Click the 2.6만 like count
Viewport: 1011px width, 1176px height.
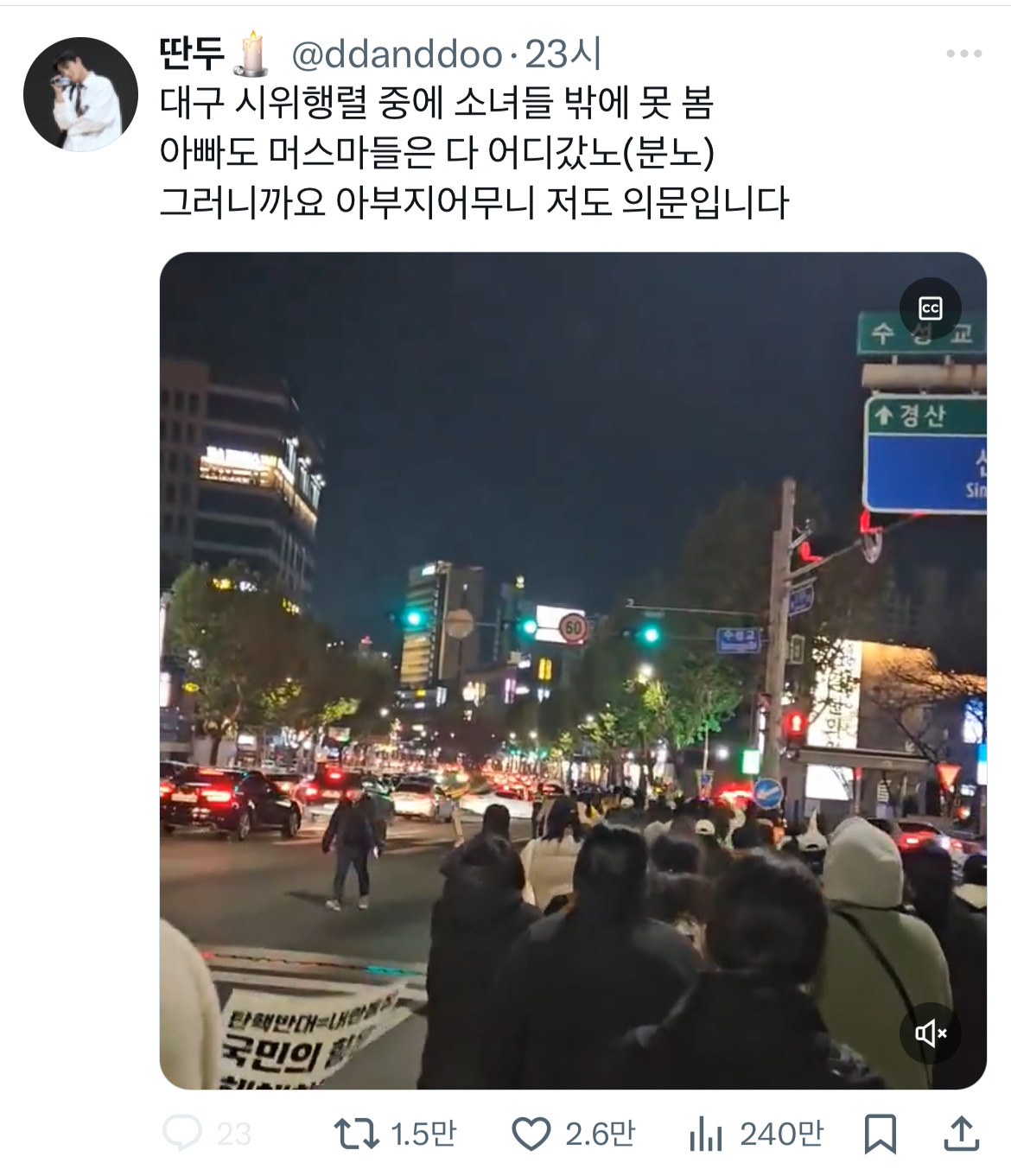pyautogui.click(x=600, y=1134)
